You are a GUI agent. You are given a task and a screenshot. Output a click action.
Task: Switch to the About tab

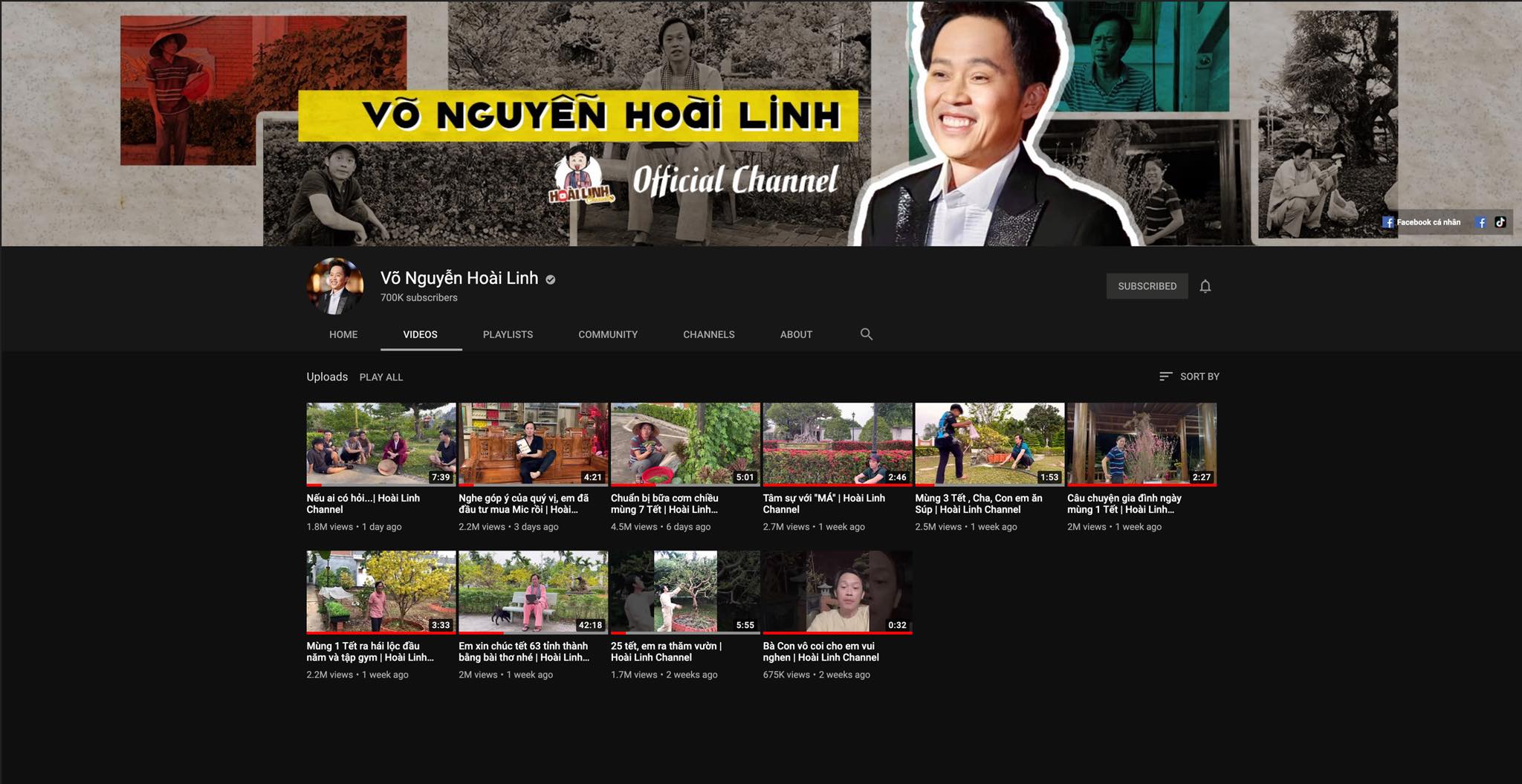[796, 334]
